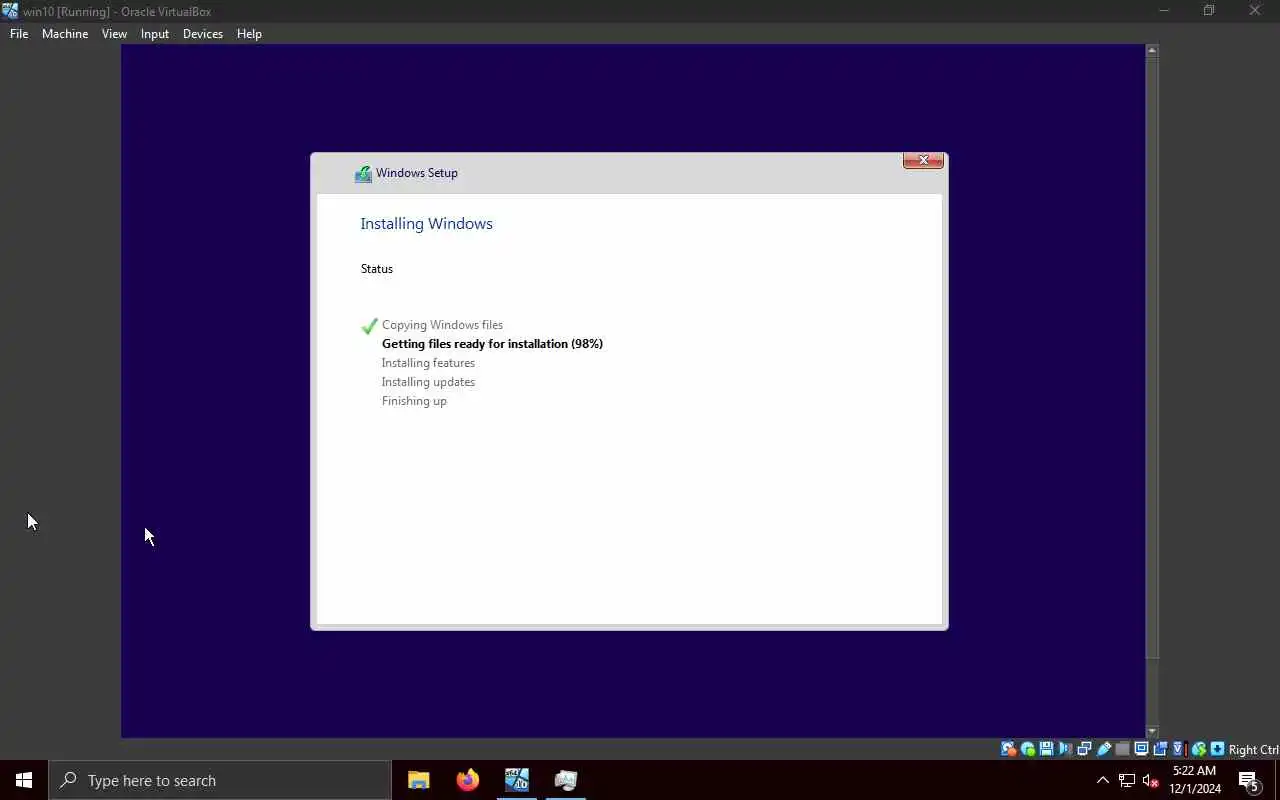
Task: Click the optical drive status icon
Action: pyautogui.click(x=1027, y=749)
